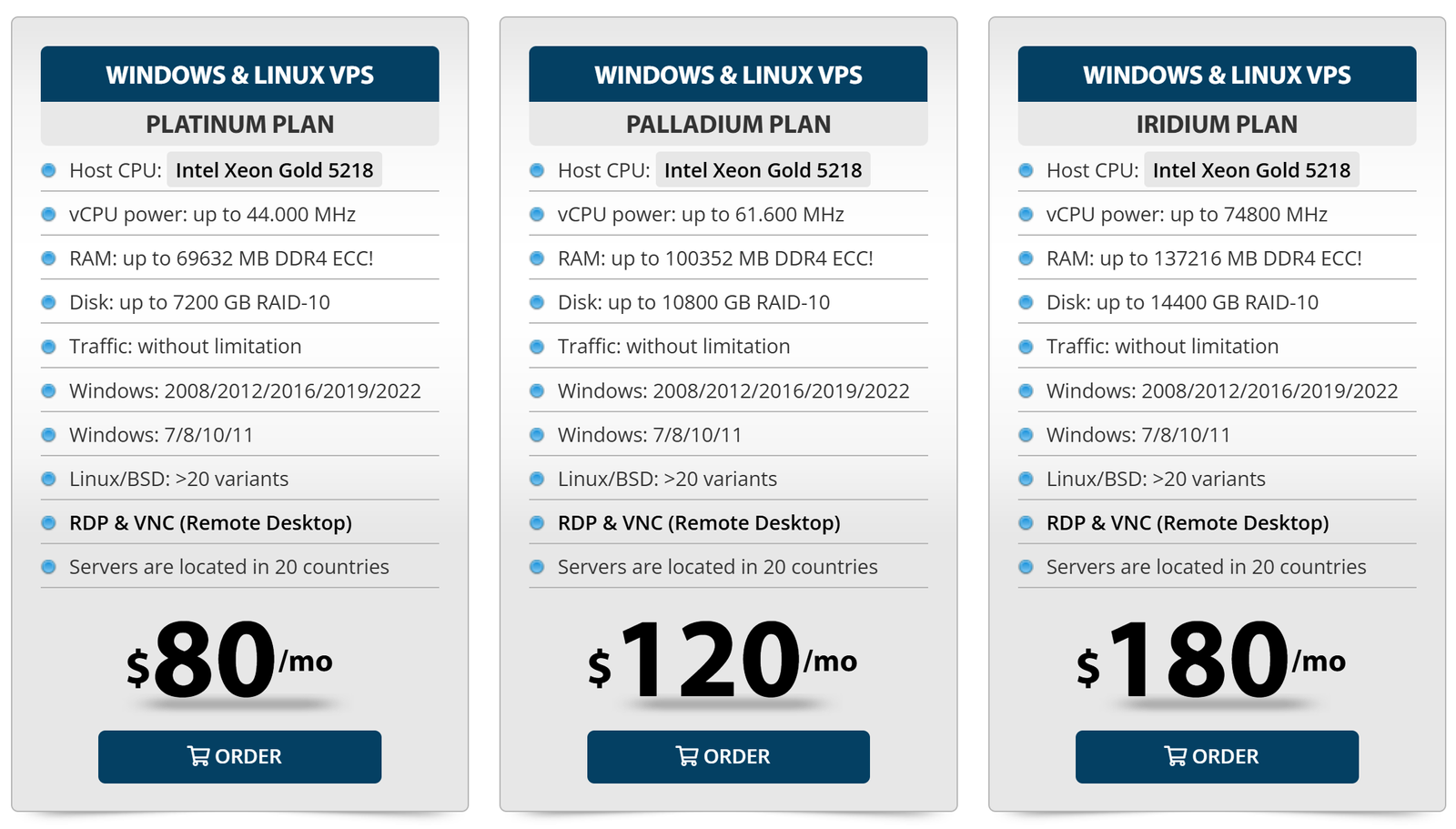1456x829 pixels.
Task: Order the Palladium plan at $120/mo
Action: point(728,756)
